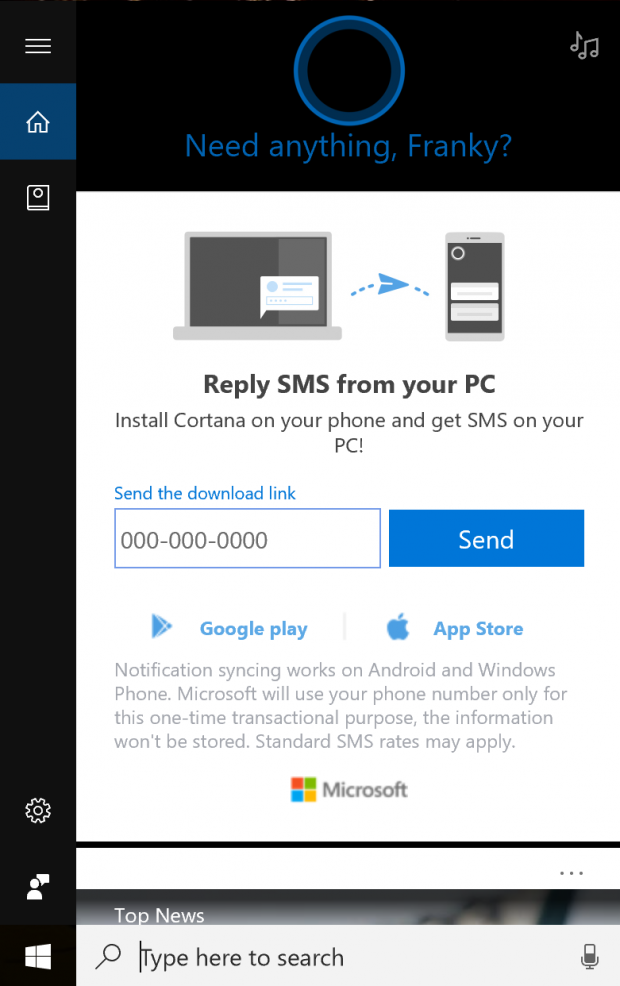Click the Google Play triangle icon
Screen dimensions: 620x986
click(x=162, y=626)
